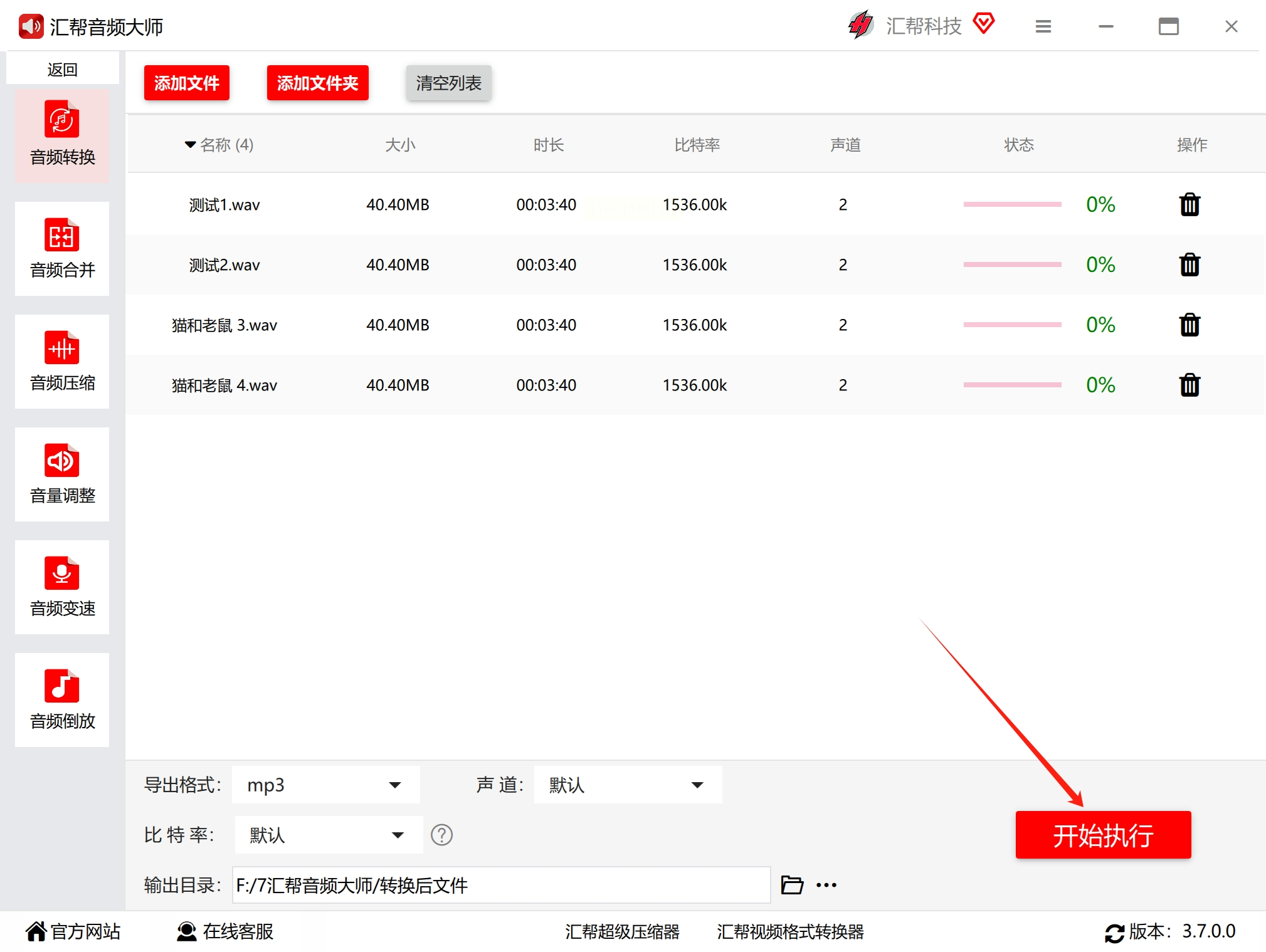Expand the 导出格式 mp3 dropdown

[x=325, y=785]
